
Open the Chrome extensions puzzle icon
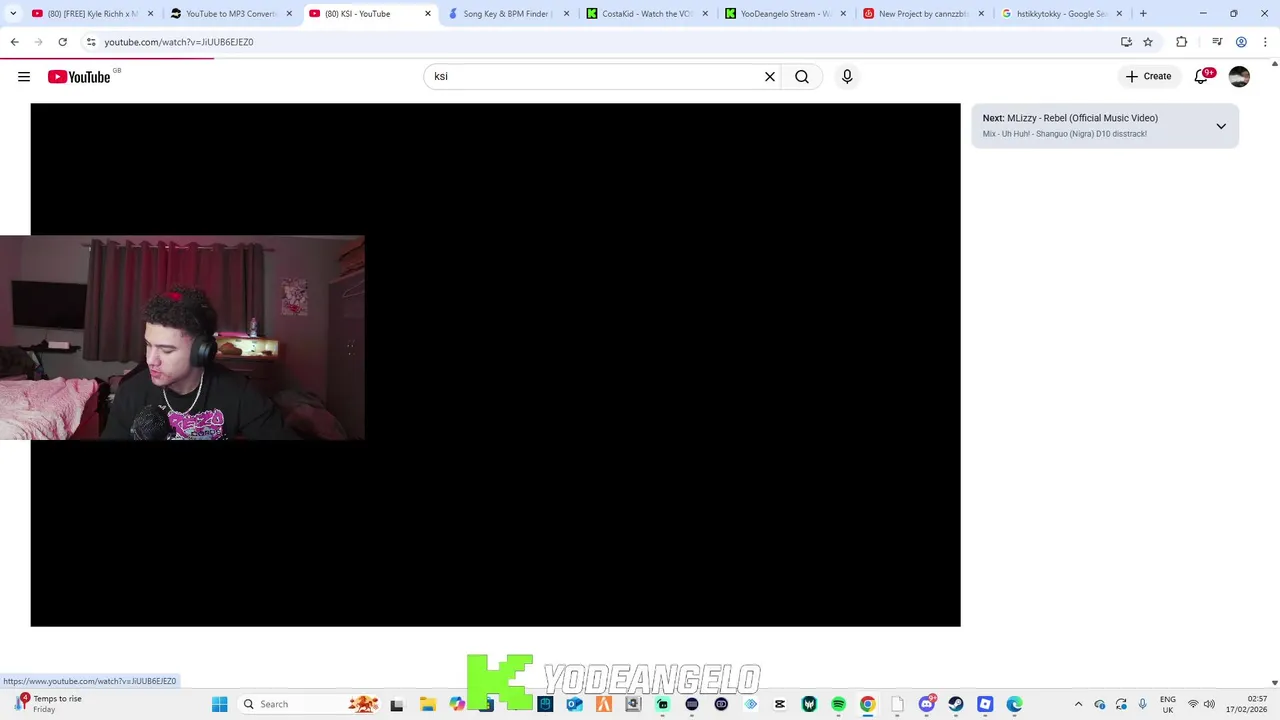[x=1182, y=42]
